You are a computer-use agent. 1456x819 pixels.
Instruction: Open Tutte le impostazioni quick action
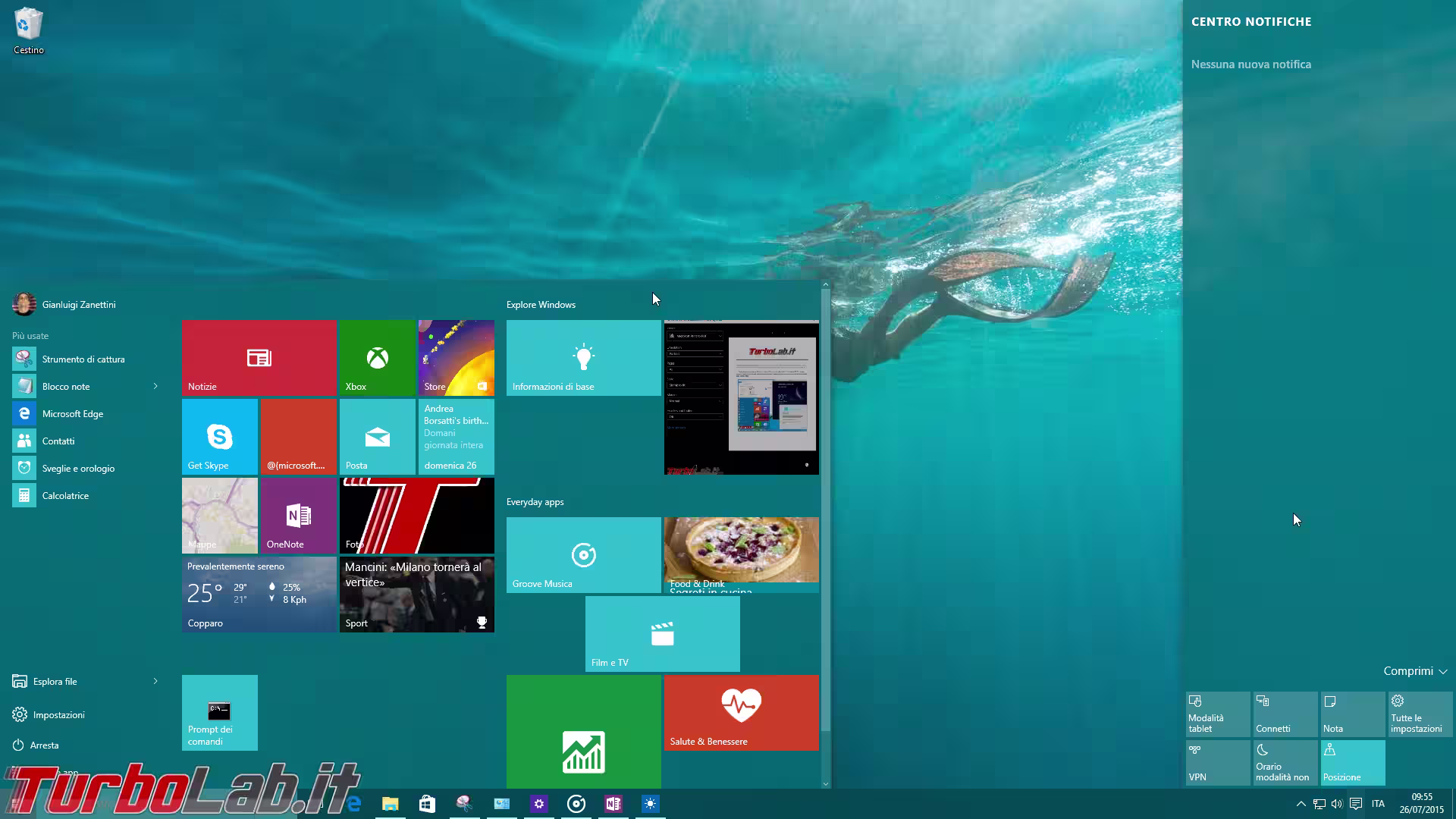(1420, 714)
